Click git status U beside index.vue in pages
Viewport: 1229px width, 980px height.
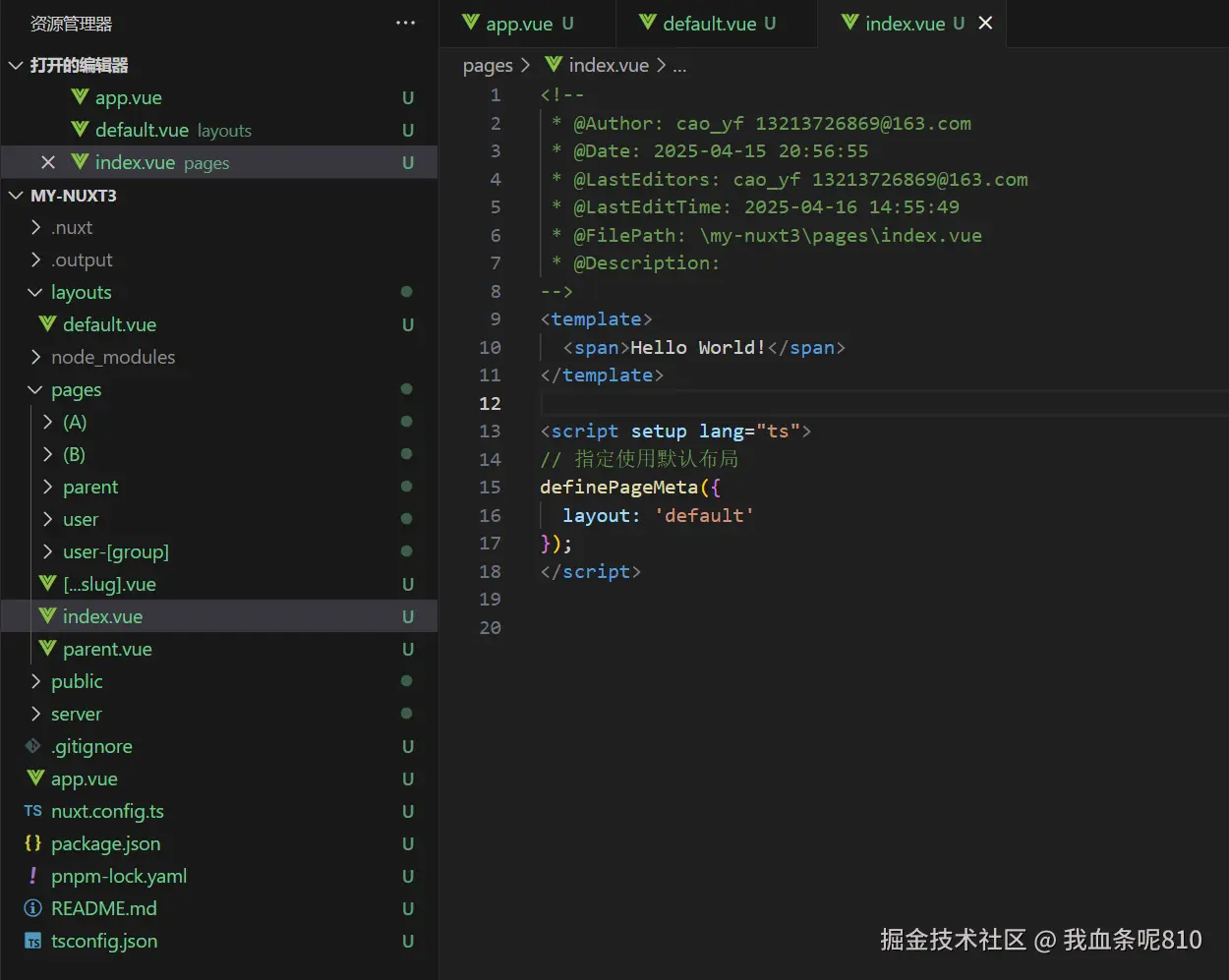coord(408,616)
